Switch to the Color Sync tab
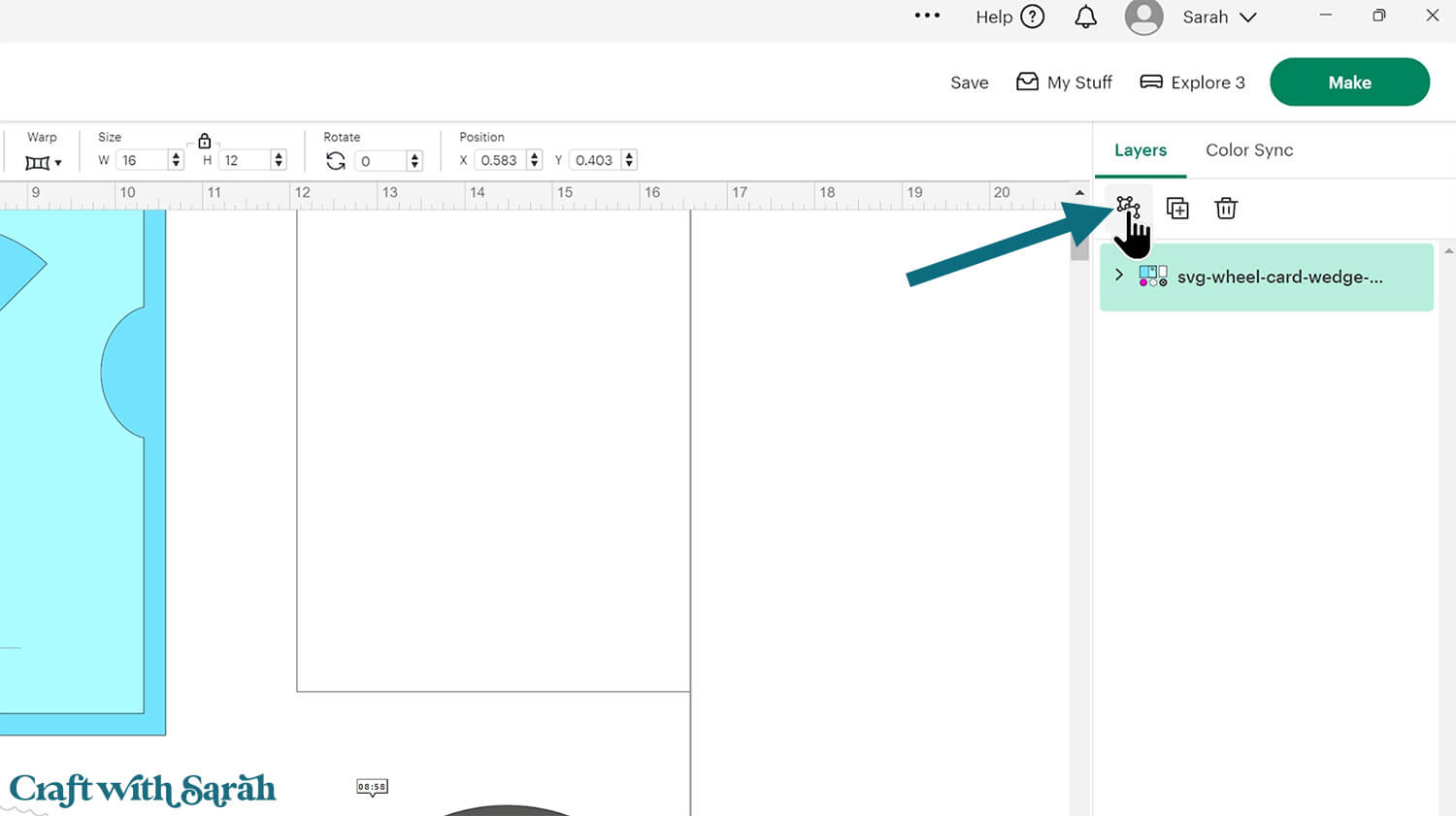Viewport: 1456px width, 816px height. pos(1249,150)
